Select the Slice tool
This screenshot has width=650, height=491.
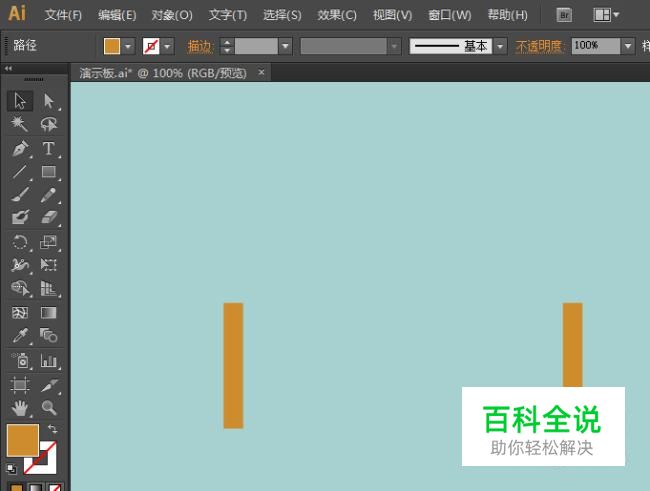[x=49, y=385]
